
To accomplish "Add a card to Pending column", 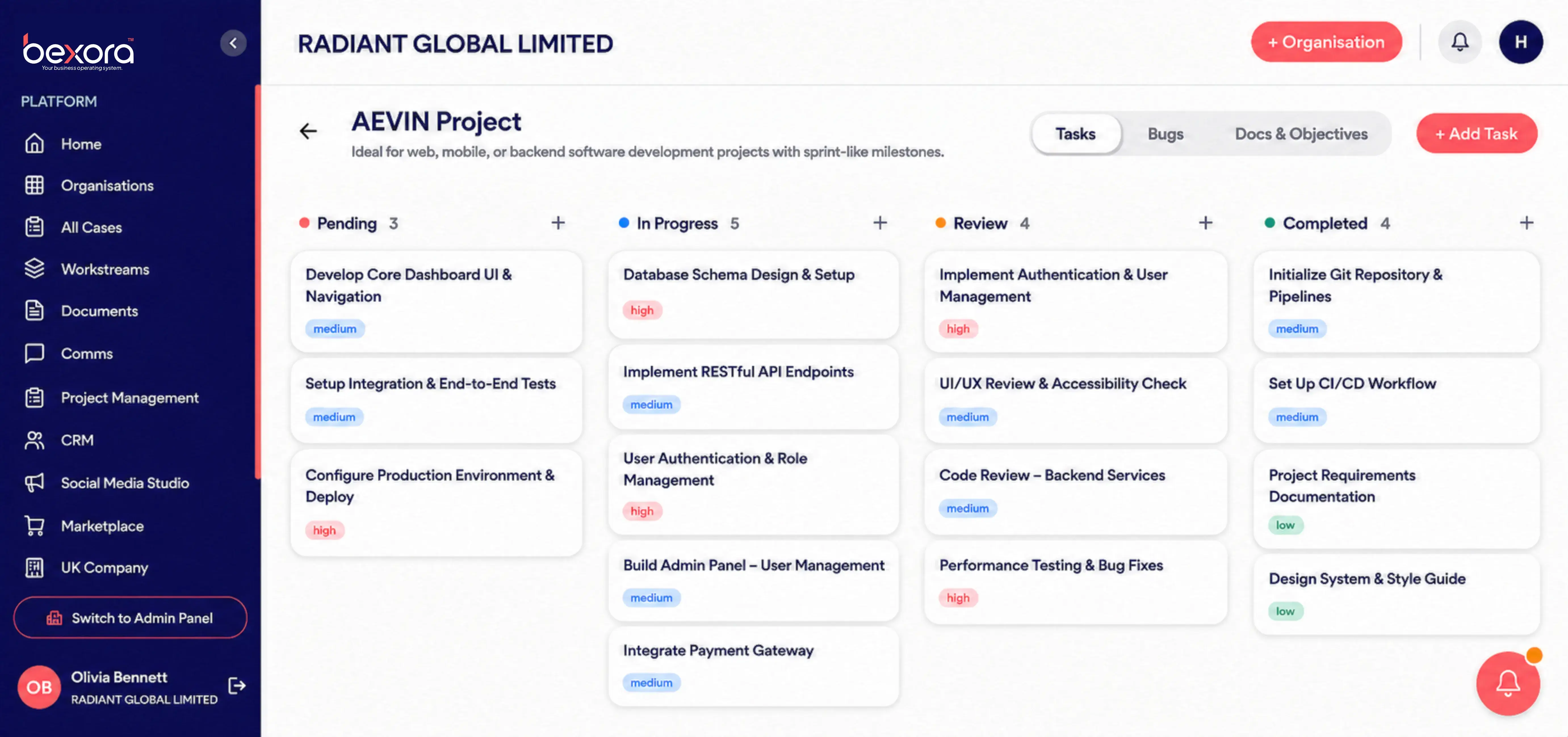I will (x=558, y=223).
